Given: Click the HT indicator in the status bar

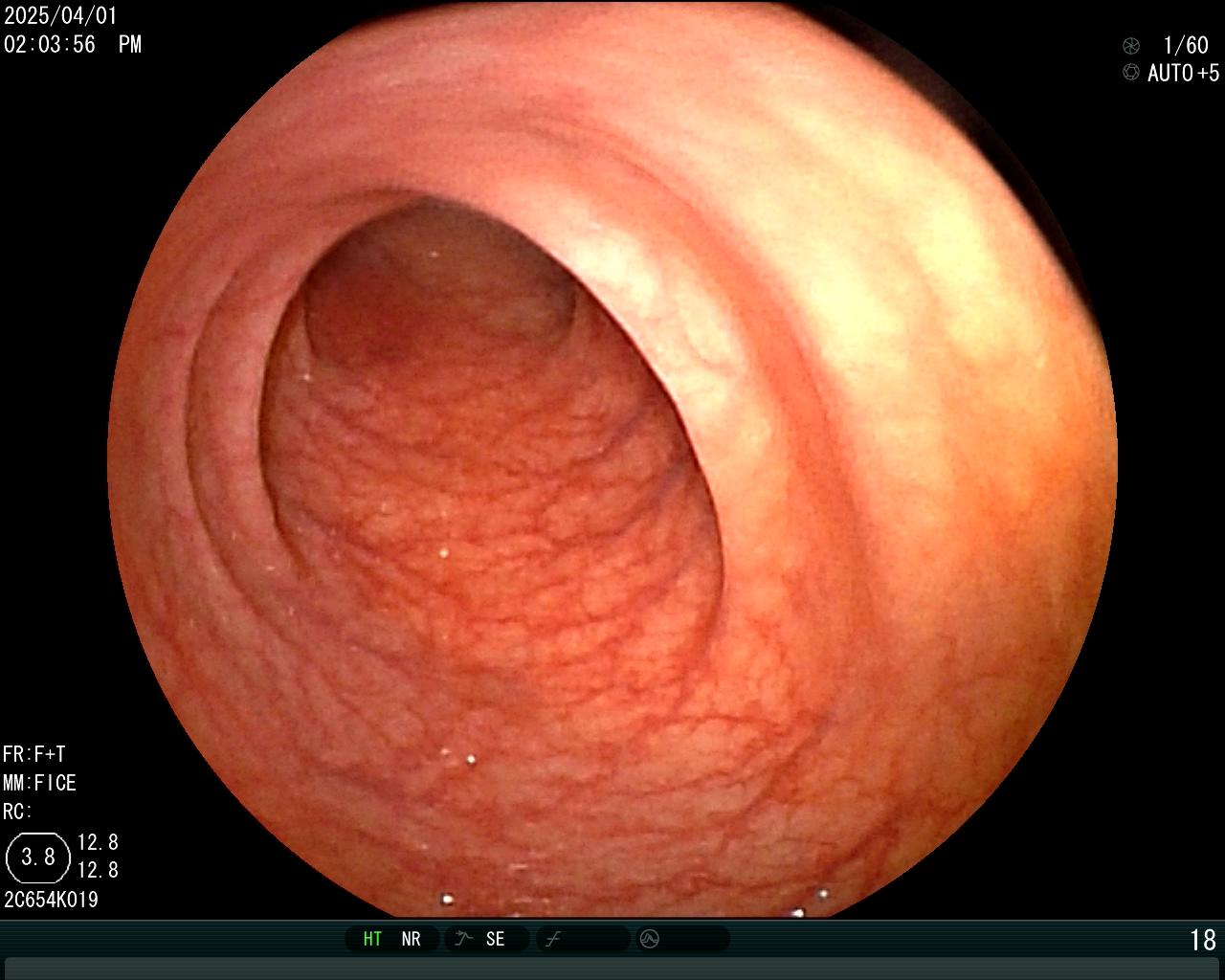Looking at the screenshot, I should coord(372,939).
